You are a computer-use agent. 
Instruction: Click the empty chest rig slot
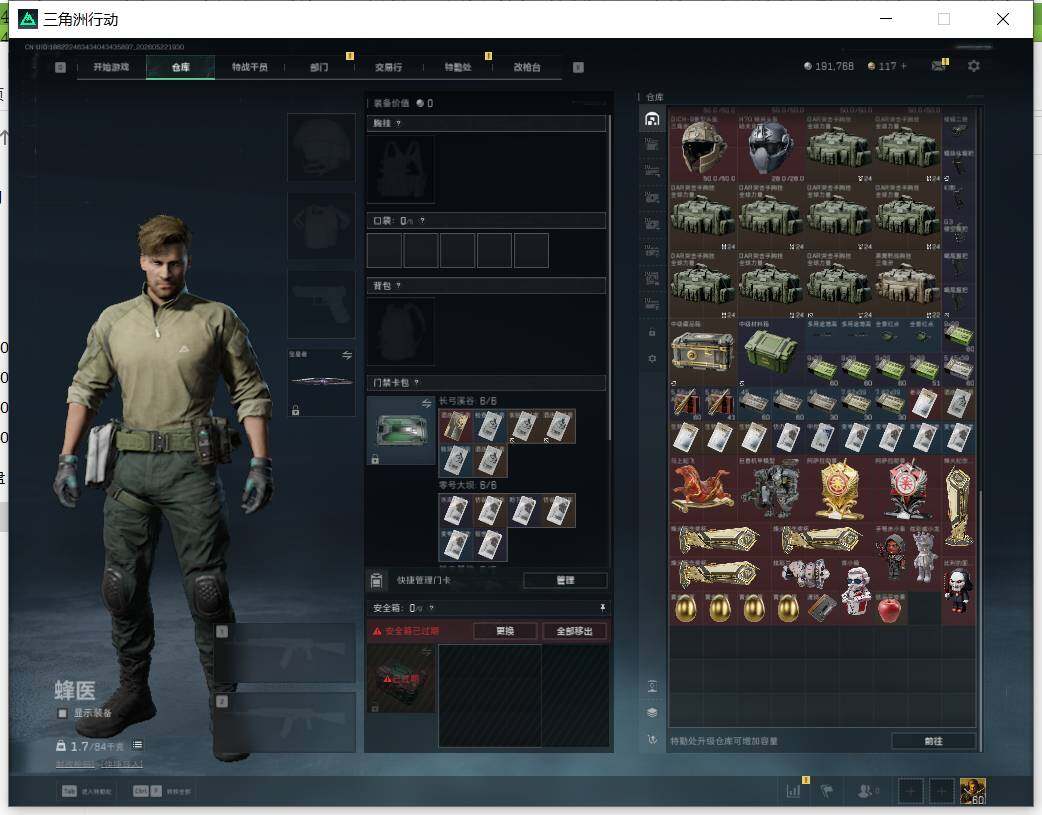(x=401, y=169)
